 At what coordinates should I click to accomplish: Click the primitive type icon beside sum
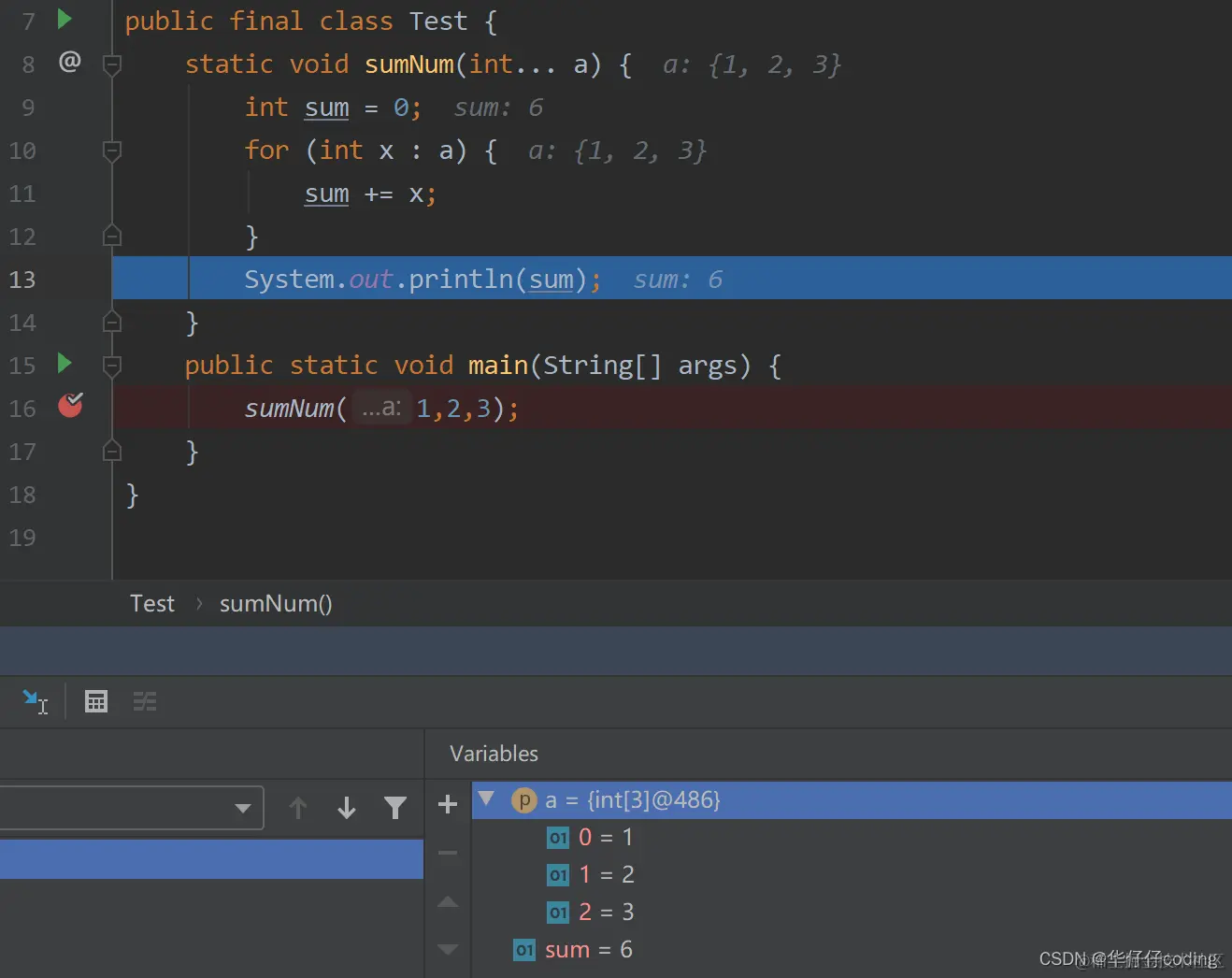(524, 950)
